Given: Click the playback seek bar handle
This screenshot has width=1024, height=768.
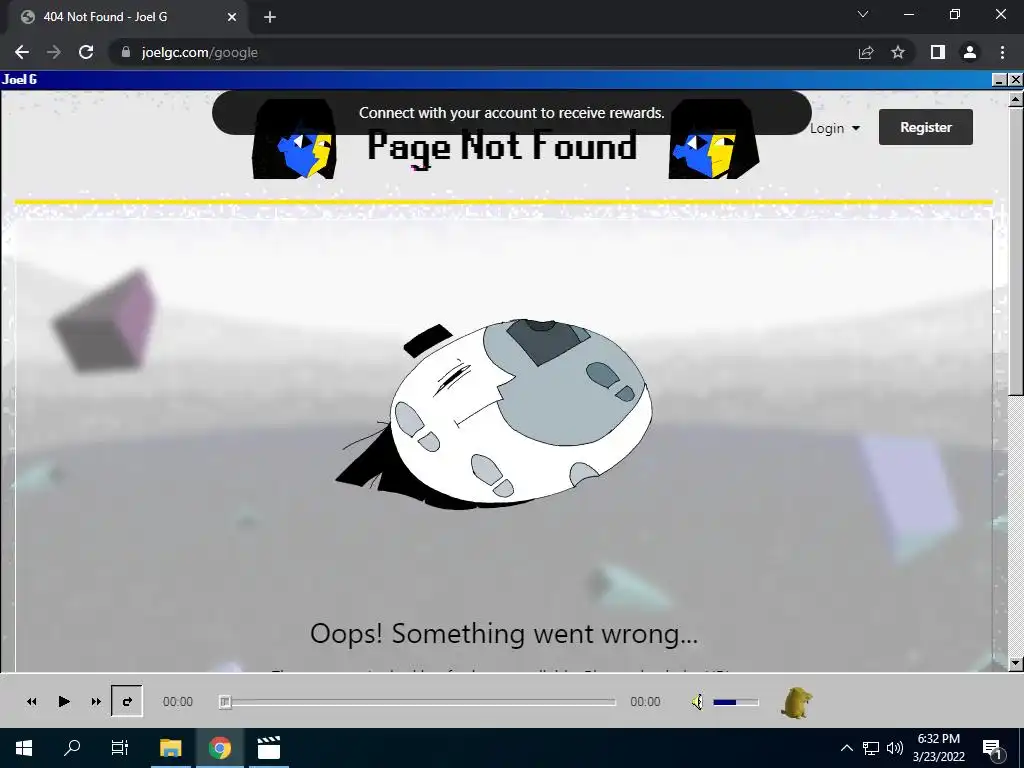Looking at the screenshot, I should (225, 702).
